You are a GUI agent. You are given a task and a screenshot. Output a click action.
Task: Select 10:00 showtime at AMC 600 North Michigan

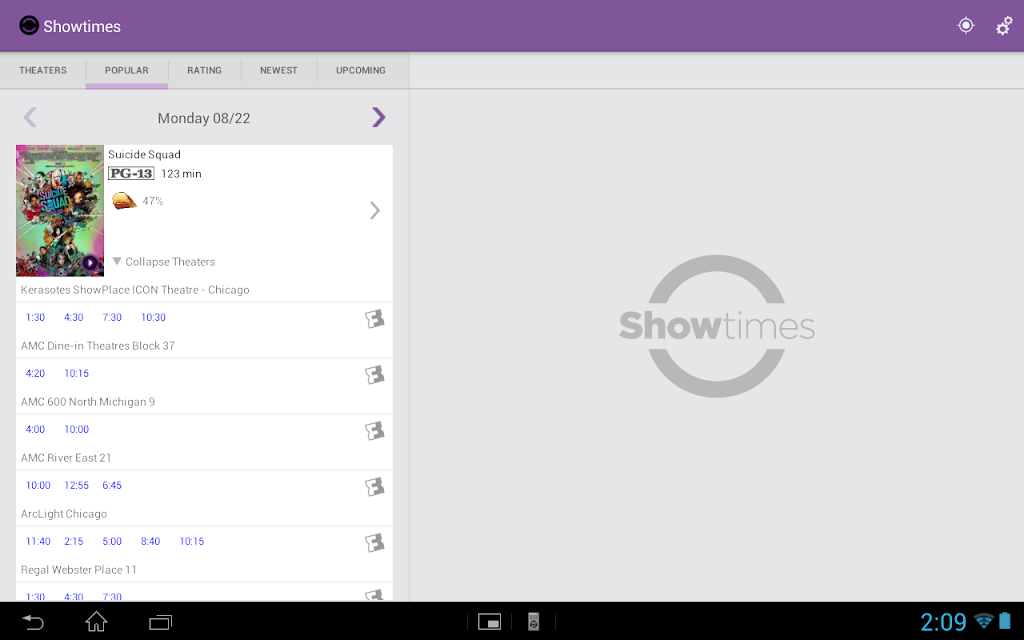[76, 430]
